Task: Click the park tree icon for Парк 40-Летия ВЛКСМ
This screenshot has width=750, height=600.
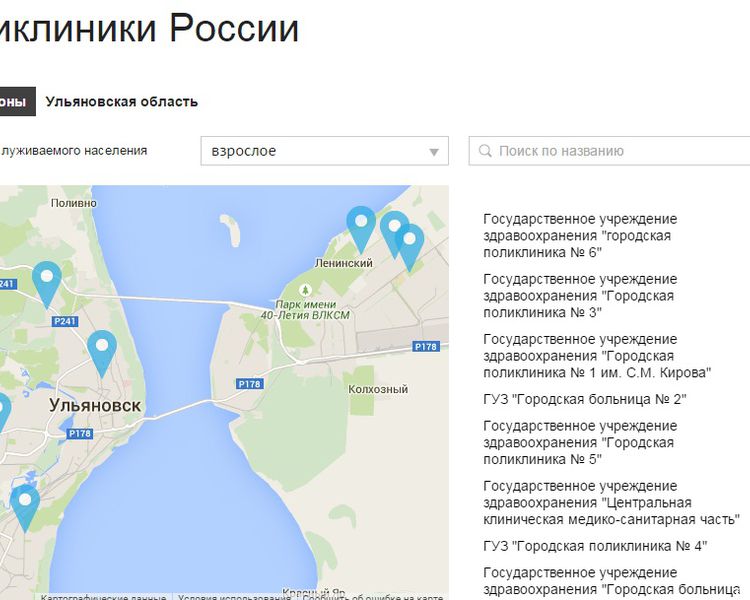Action: click(x=305, y=290)
